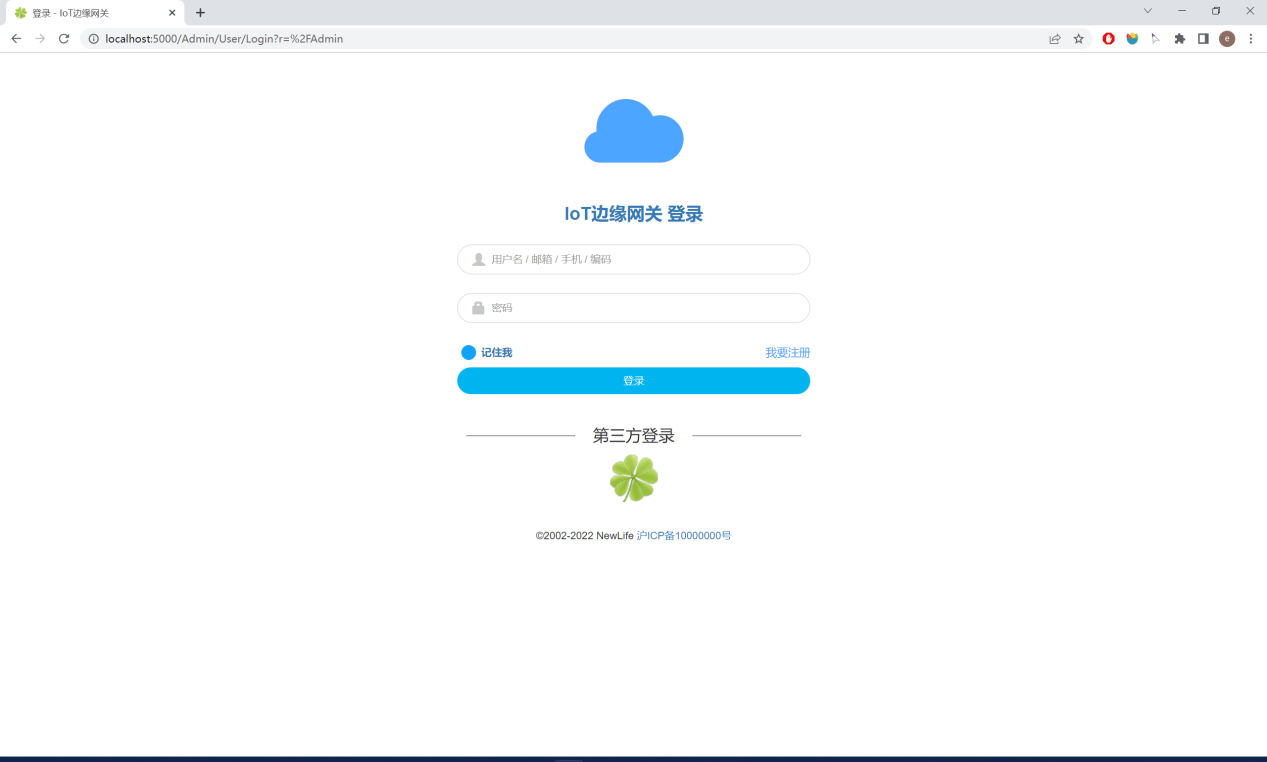Open the 沪ICP备10000000号 footer link

click(x=684, y=536)
